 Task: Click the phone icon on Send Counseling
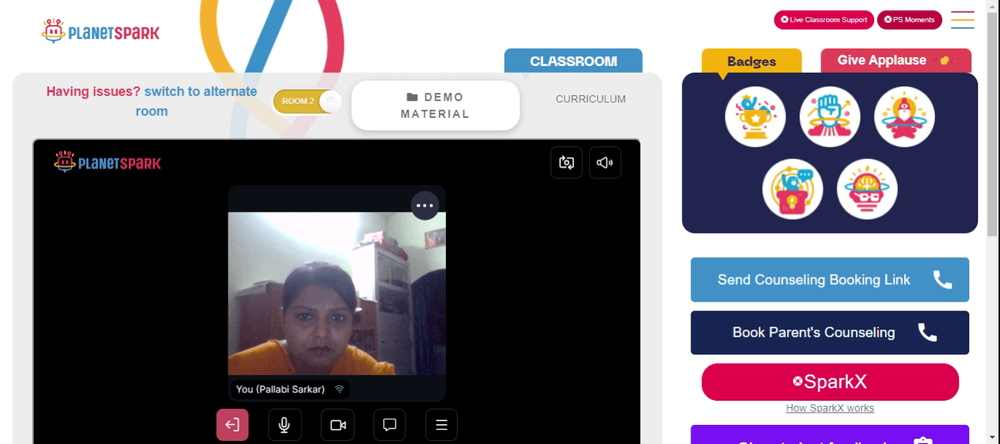943,279
